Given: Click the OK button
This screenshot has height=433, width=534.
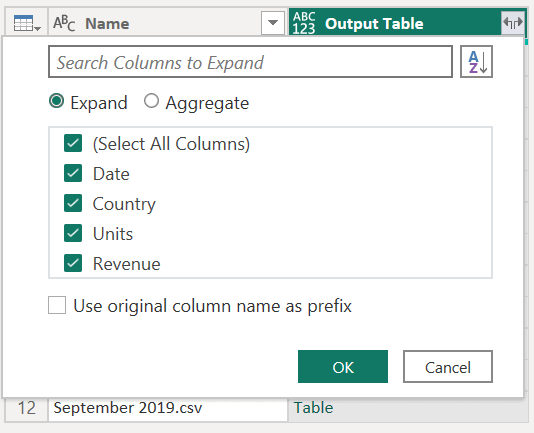Looking at the screenshot, I should tap(343, 367).
